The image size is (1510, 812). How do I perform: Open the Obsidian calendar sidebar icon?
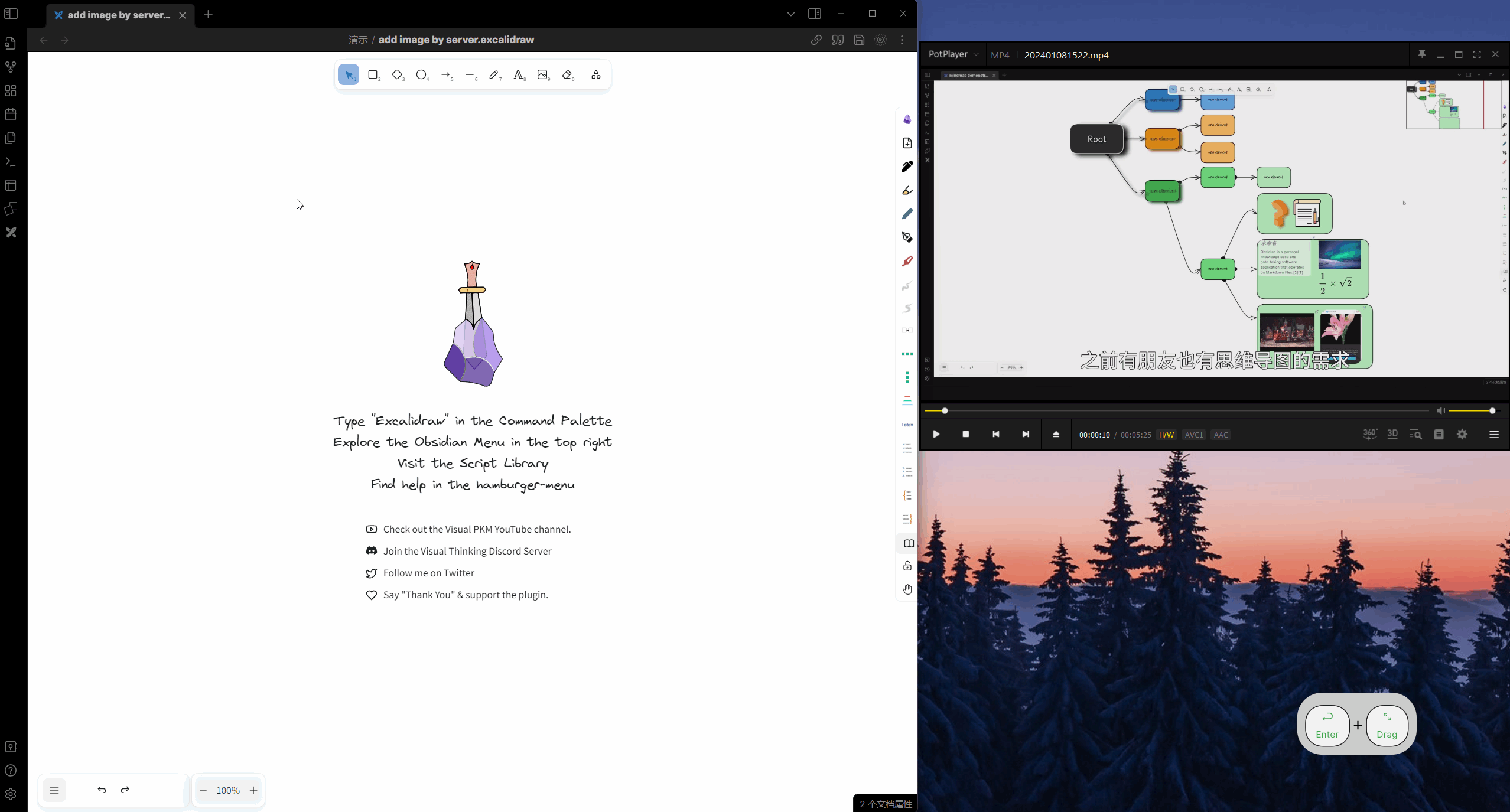tap(11, 115)
